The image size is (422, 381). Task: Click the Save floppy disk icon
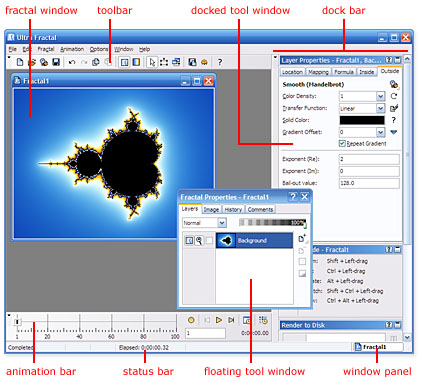tap(56, 62)
